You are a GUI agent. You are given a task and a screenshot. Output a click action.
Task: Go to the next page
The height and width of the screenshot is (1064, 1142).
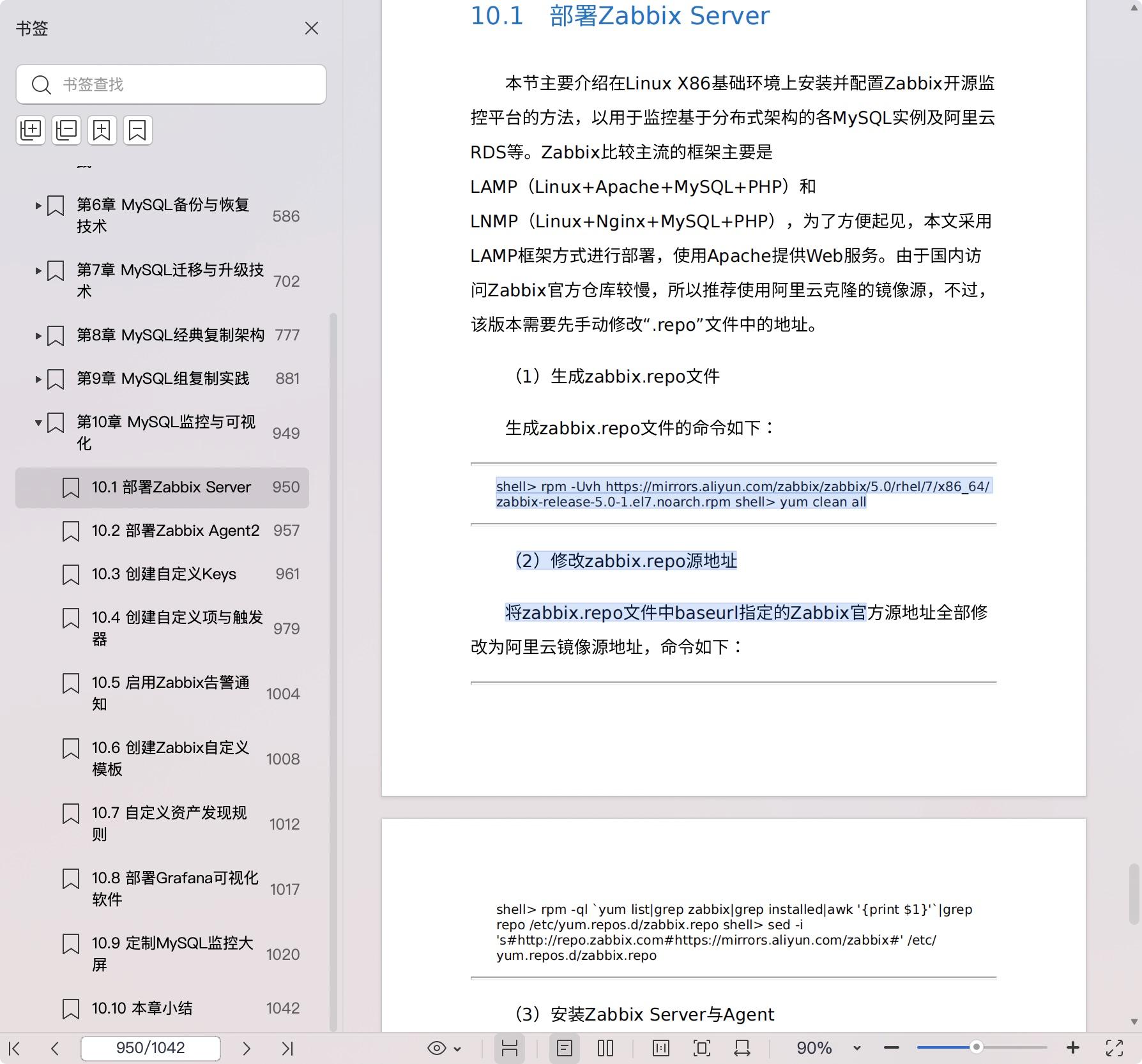point(247,1048)
